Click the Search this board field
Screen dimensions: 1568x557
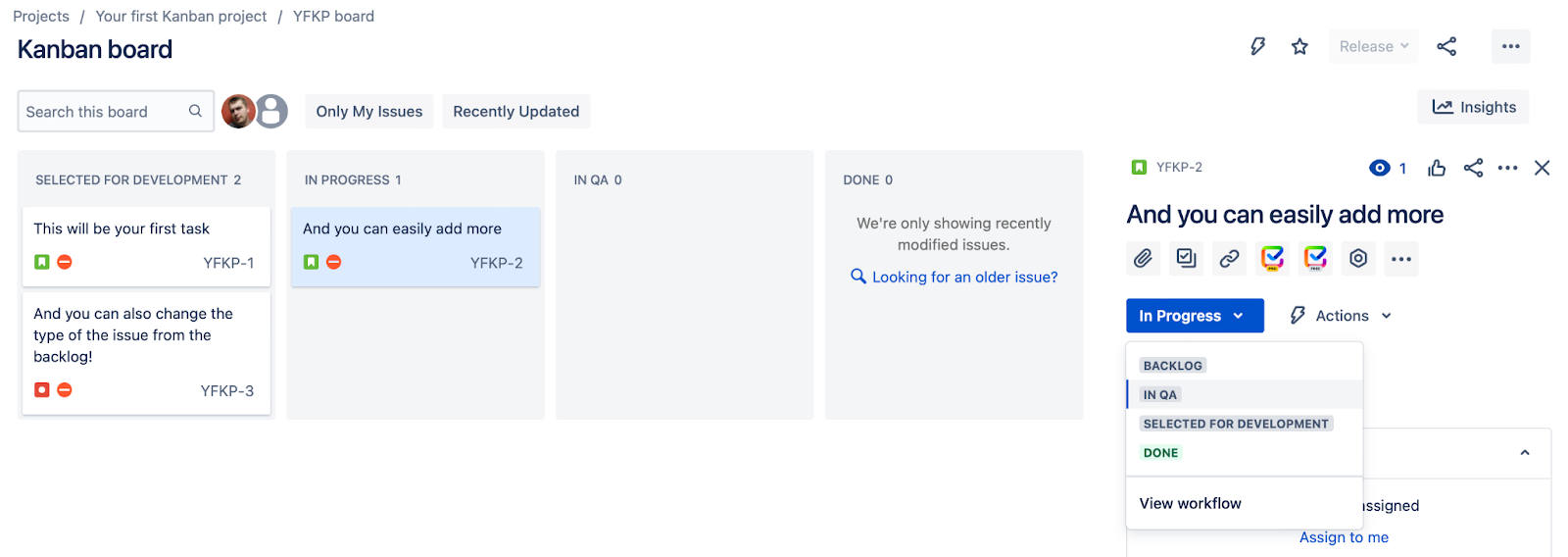click(x=103, y=112)
